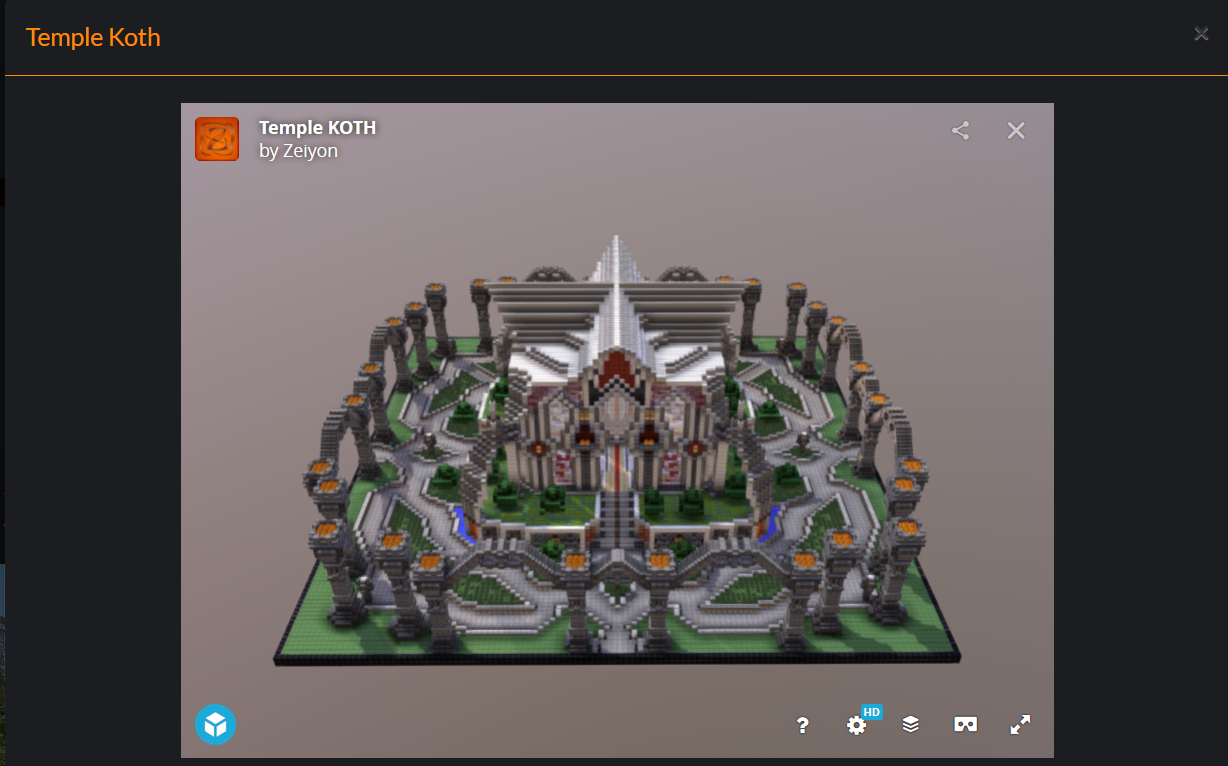Visit the author Zeiyon's profile link

(x=310, y=151)
